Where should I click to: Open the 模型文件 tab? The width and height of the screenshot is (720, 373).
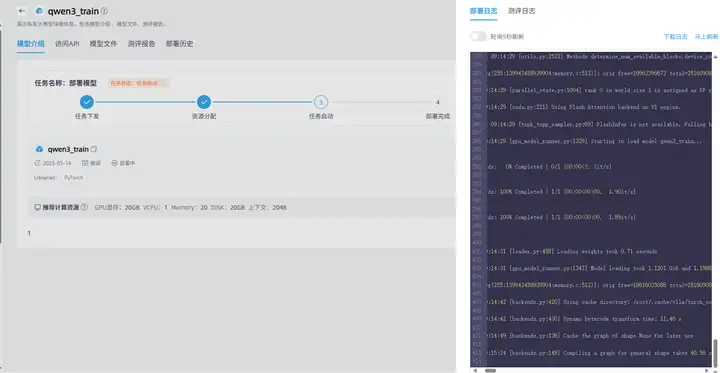click(103, 44)
